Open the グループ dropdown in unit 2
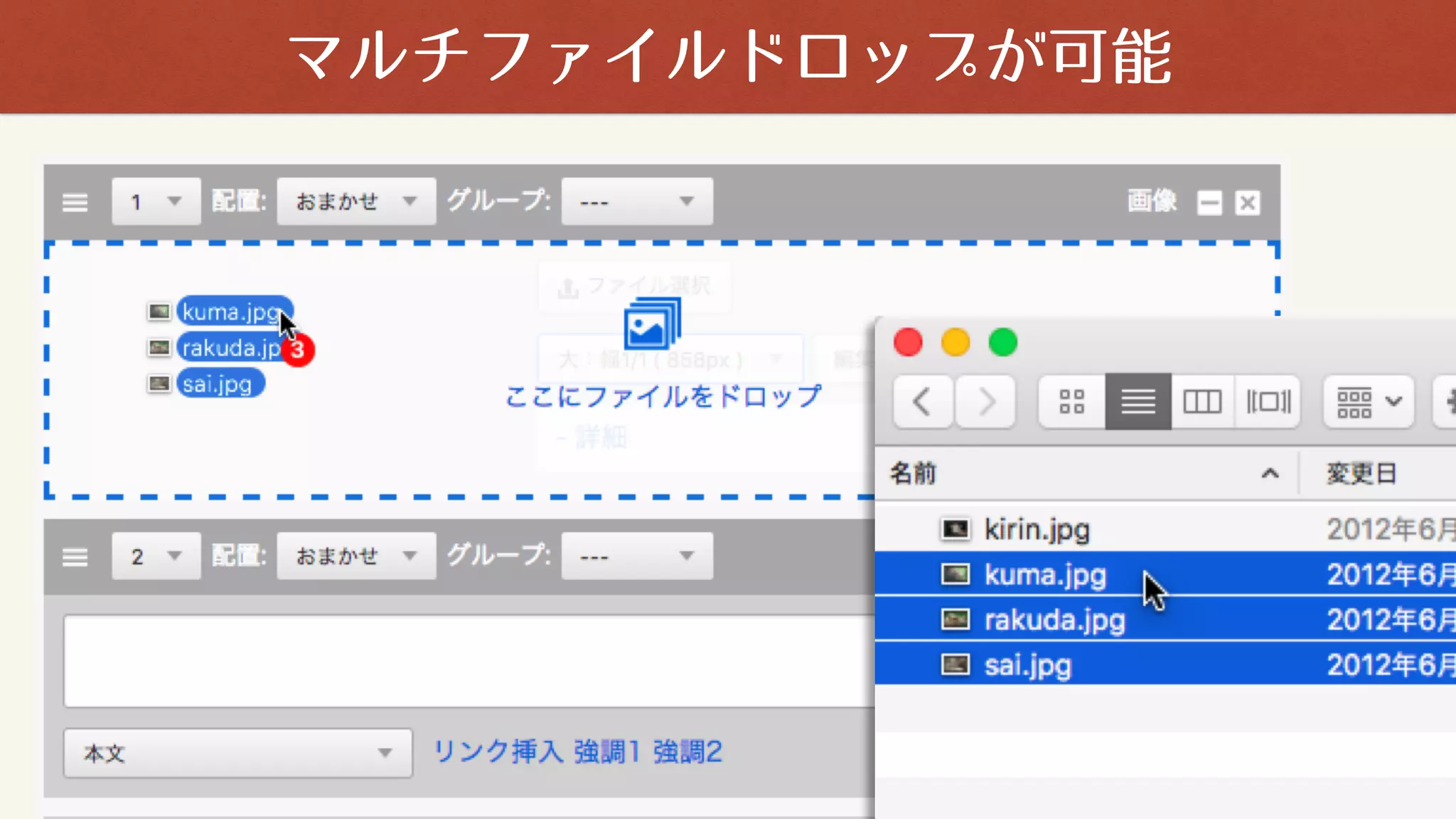 637,556
